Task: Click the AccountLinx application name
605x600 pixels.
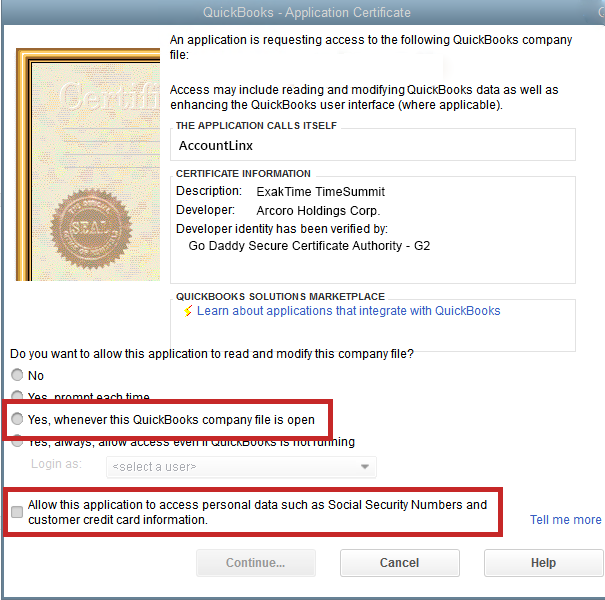Action: click(x=215, y=146)
